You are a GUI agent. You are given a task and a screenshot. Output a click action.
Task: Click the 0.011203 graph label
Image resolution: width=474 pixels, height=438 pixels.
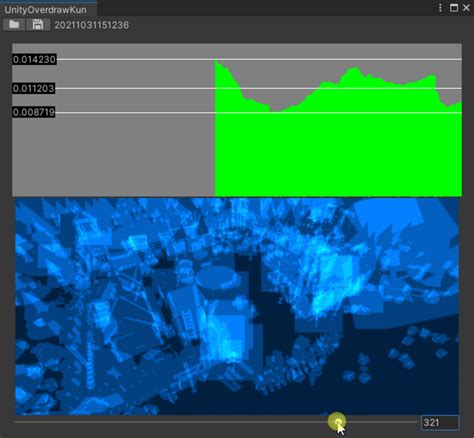(34, 89)
